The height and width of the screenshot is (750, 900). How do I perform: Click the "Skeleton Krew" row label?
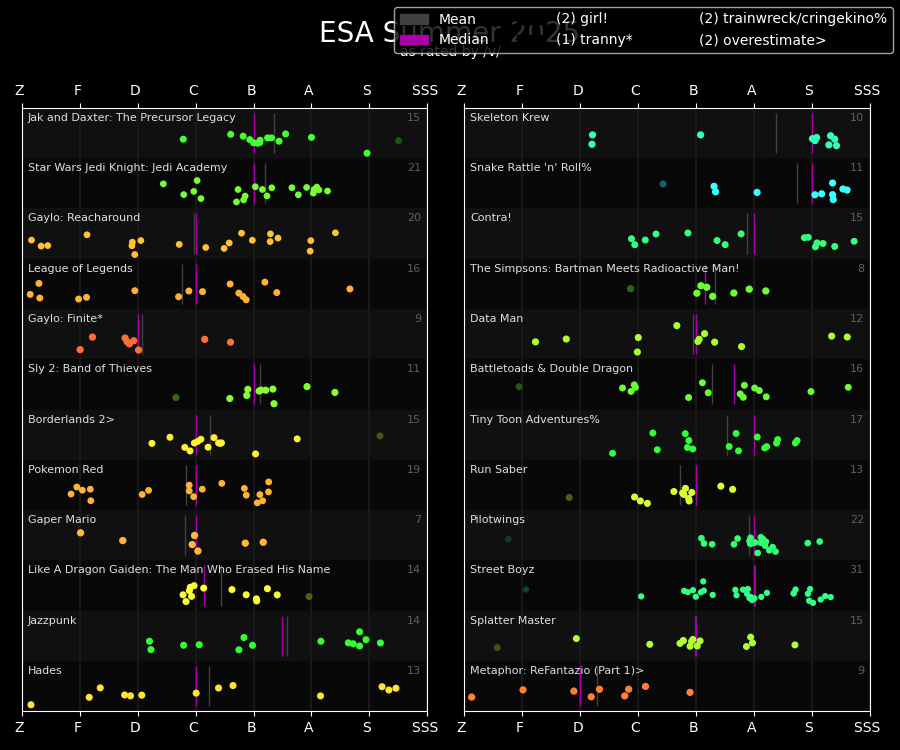pyautogui.click(x=510, y=118)
